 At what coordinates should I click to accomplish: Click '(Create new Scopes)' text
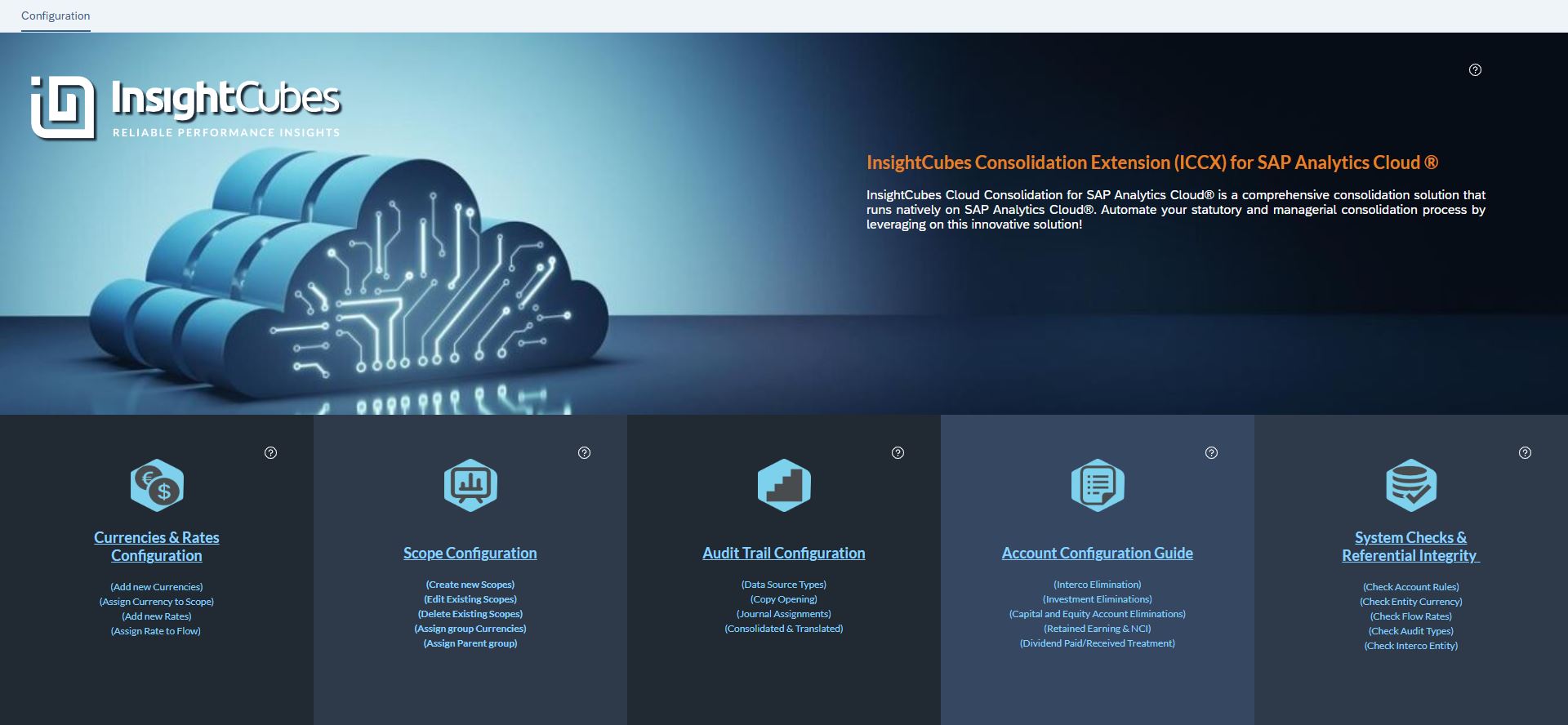470,585
